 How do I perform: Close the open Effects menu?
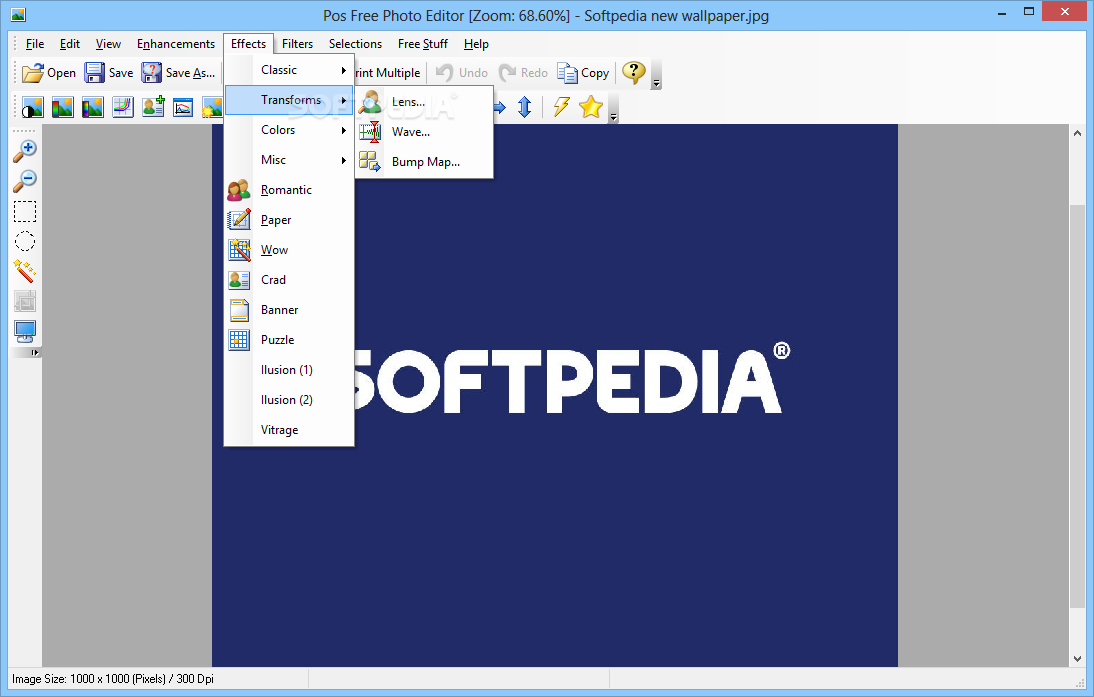248,44
